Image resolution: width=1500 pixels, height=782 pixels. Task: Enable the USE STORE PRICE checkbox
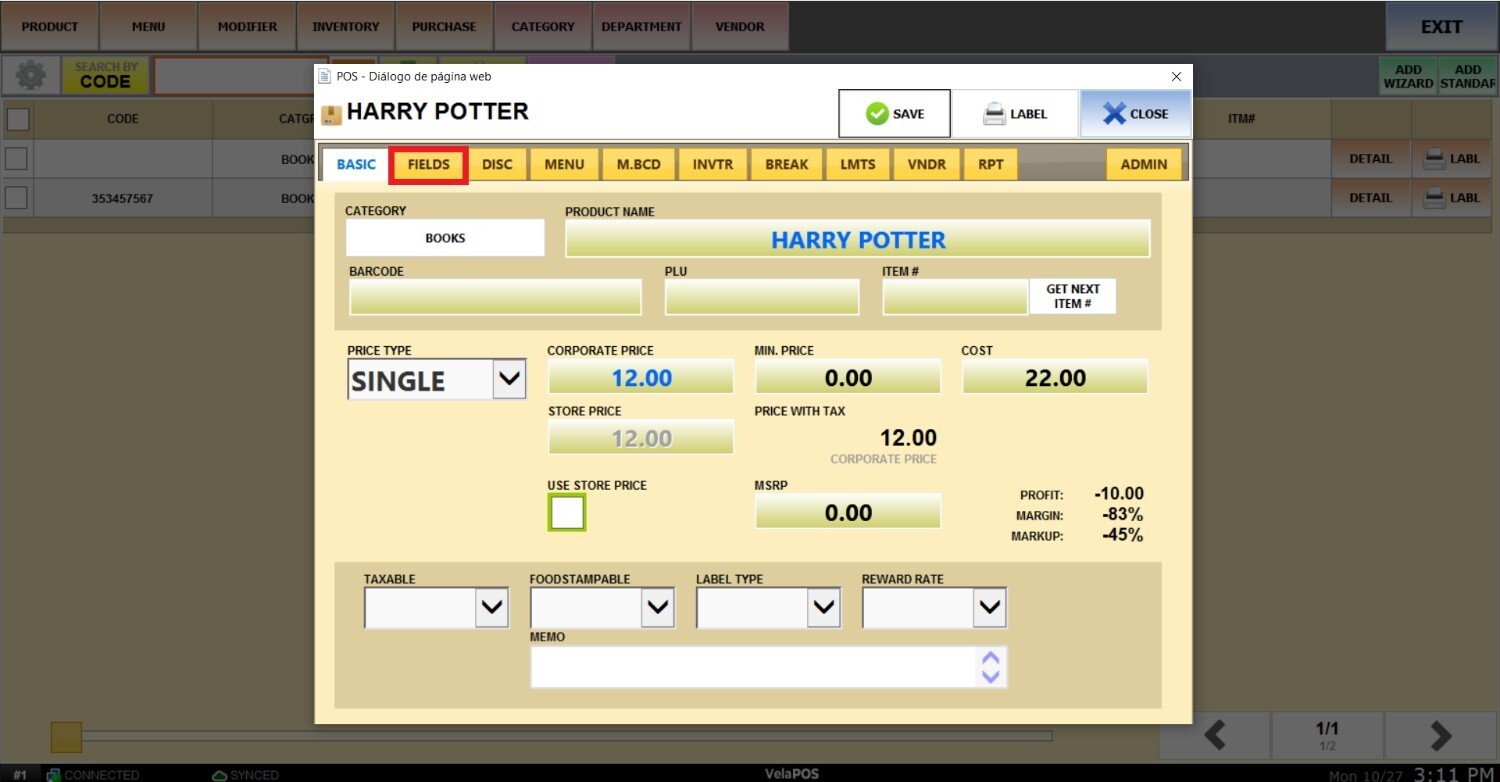pos(567,513)
